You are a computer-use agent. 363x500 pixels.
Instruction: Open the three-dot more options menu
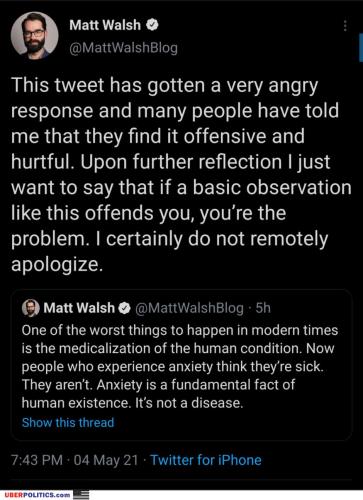[345, 26]
